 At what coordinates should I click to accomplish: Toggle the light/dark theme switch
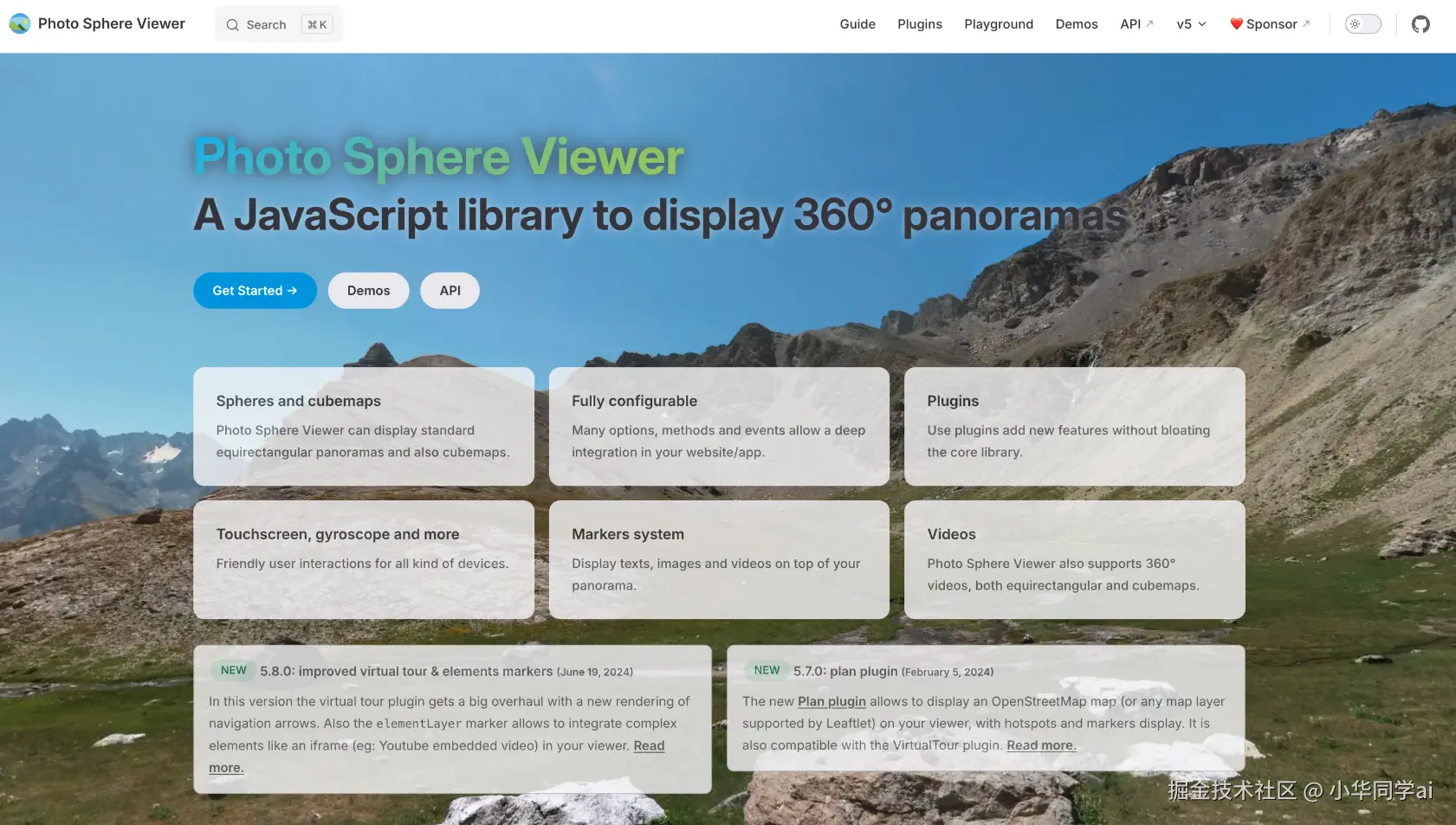pyautogui.click(x=1362, y=24)
